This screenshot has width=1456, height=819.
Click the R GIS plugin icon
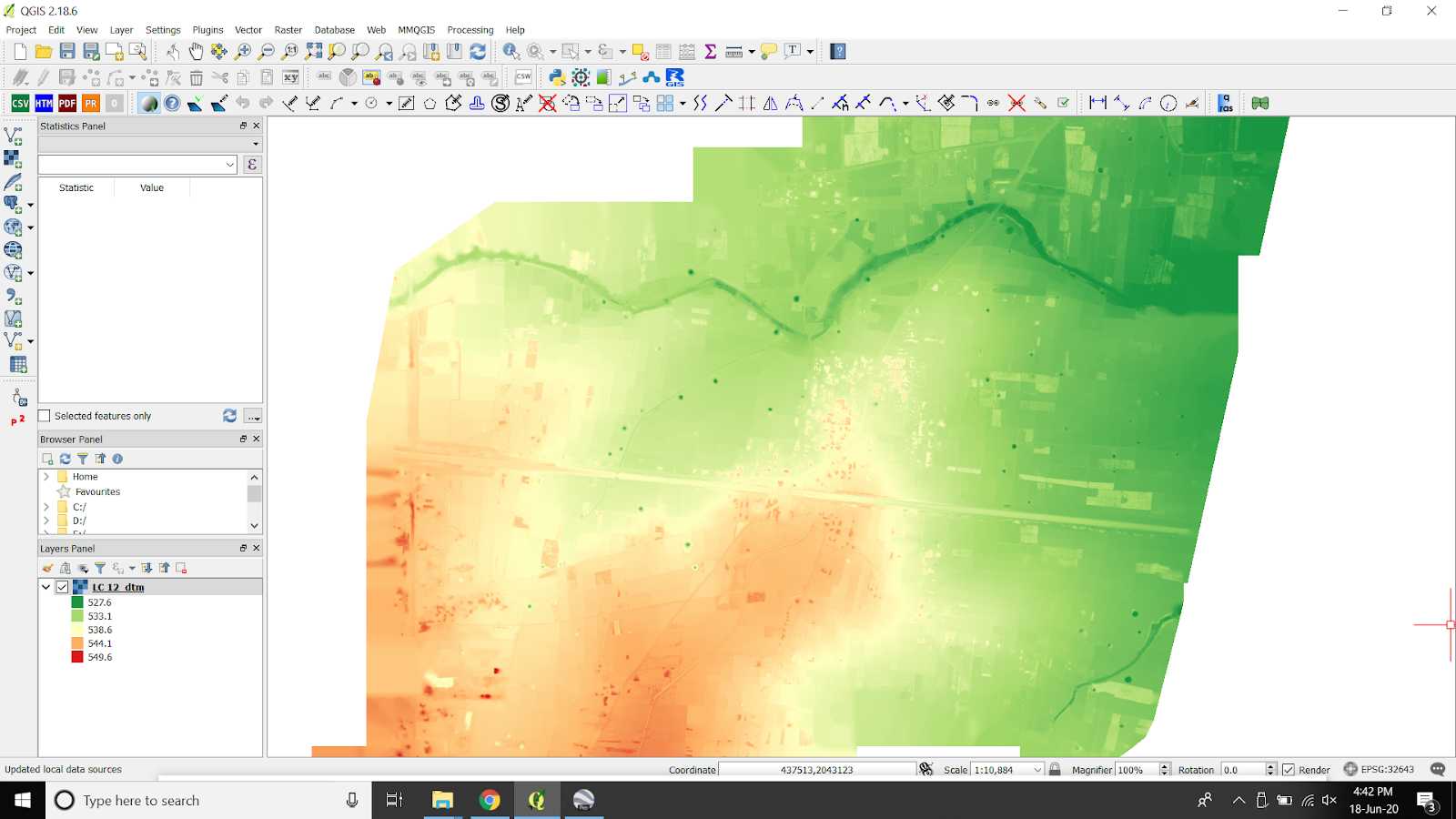click(x=675, y=77)
